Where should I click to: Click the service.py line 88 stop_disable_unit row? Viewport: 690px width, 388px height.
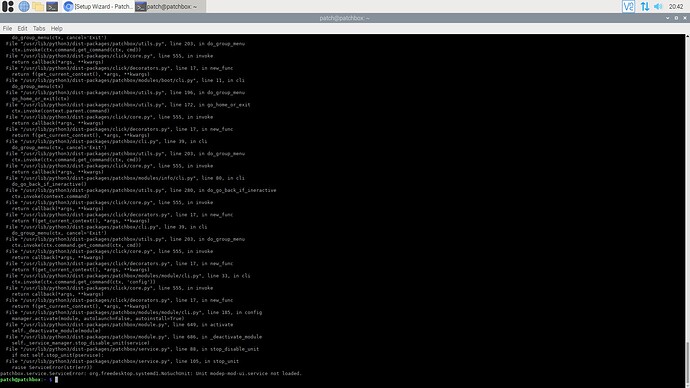coord(132,349)
